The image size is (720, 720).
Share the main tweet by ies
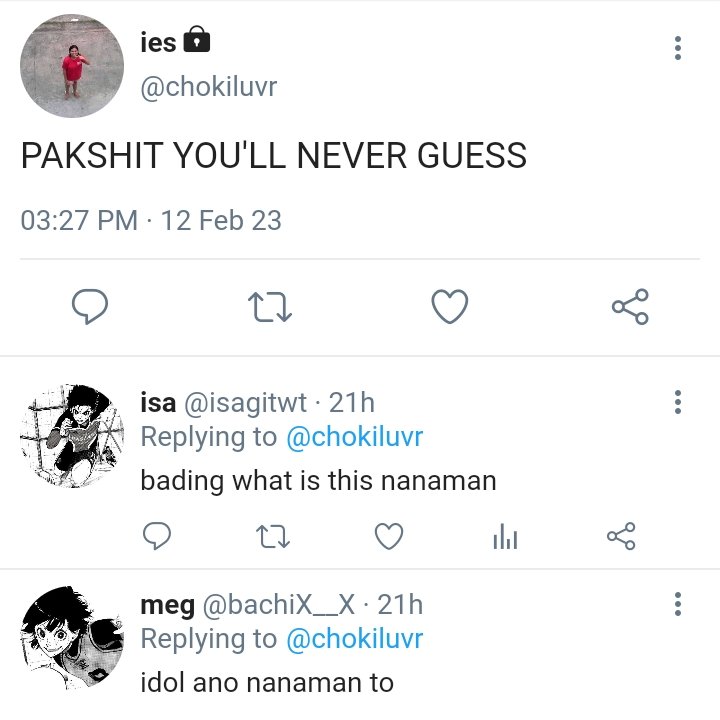click(x=630, y=307)
